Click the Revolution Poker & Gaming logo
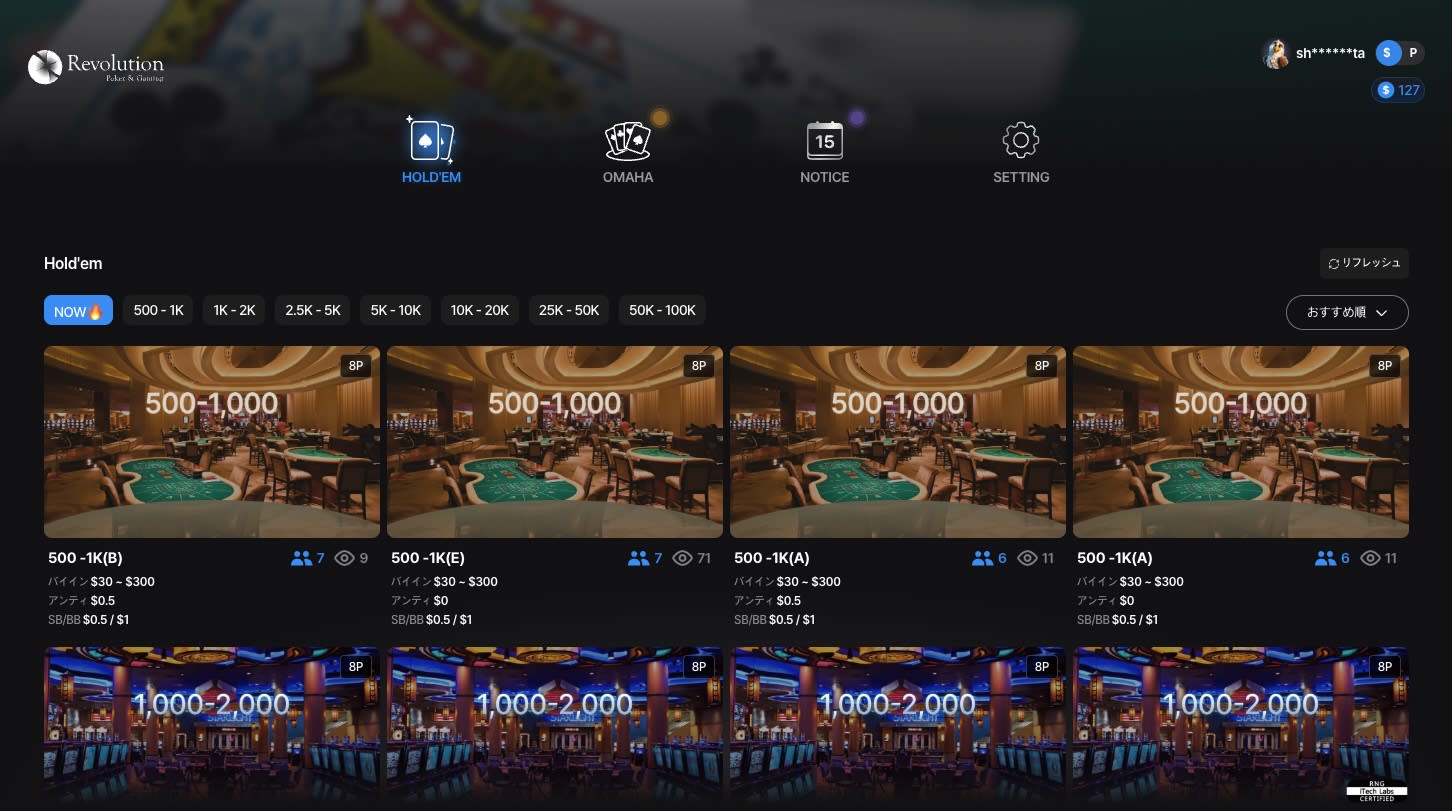The image size is (1452, 811). tap(96, 67)
